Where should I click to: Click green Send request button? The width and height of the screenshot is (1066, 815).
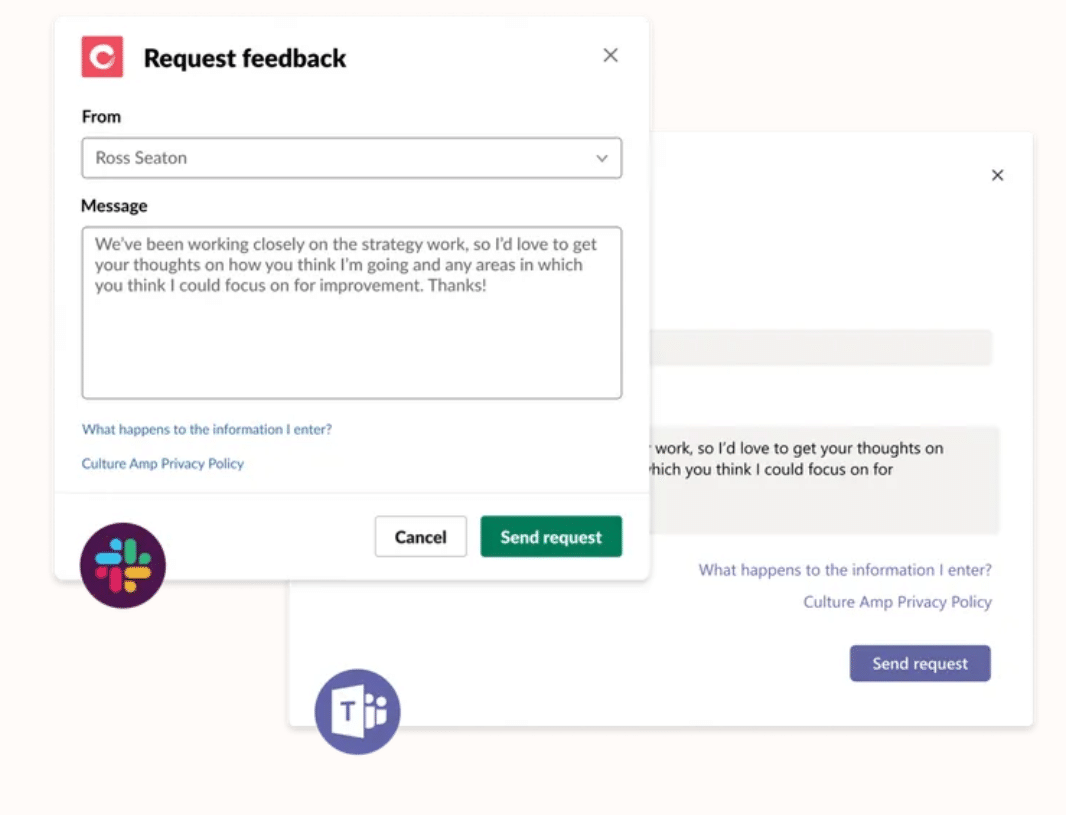[x=551, y=536]
